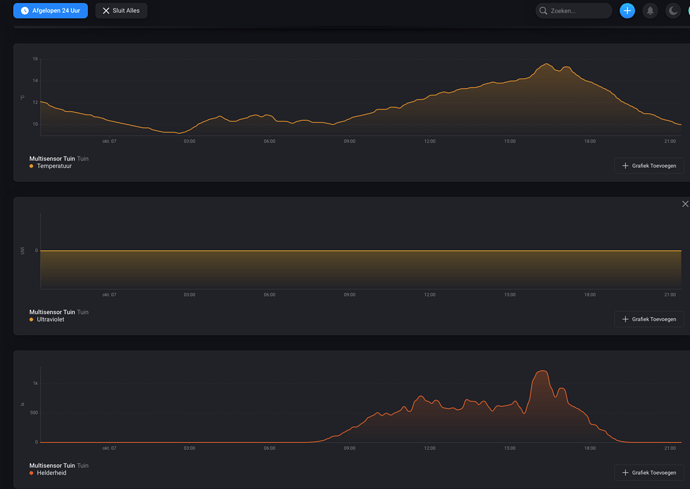The image size is (690, 489).
Task: Click the Temperatuur legend label
Action: tap(54, 166)
